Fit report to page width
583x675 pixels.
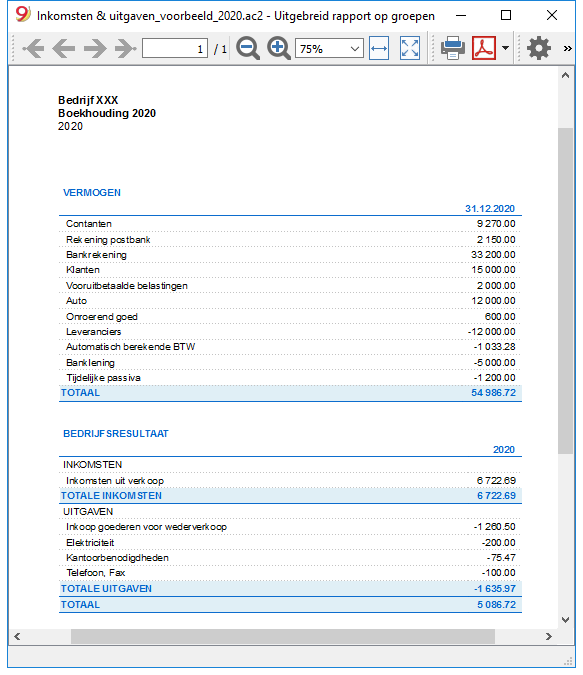379,48
